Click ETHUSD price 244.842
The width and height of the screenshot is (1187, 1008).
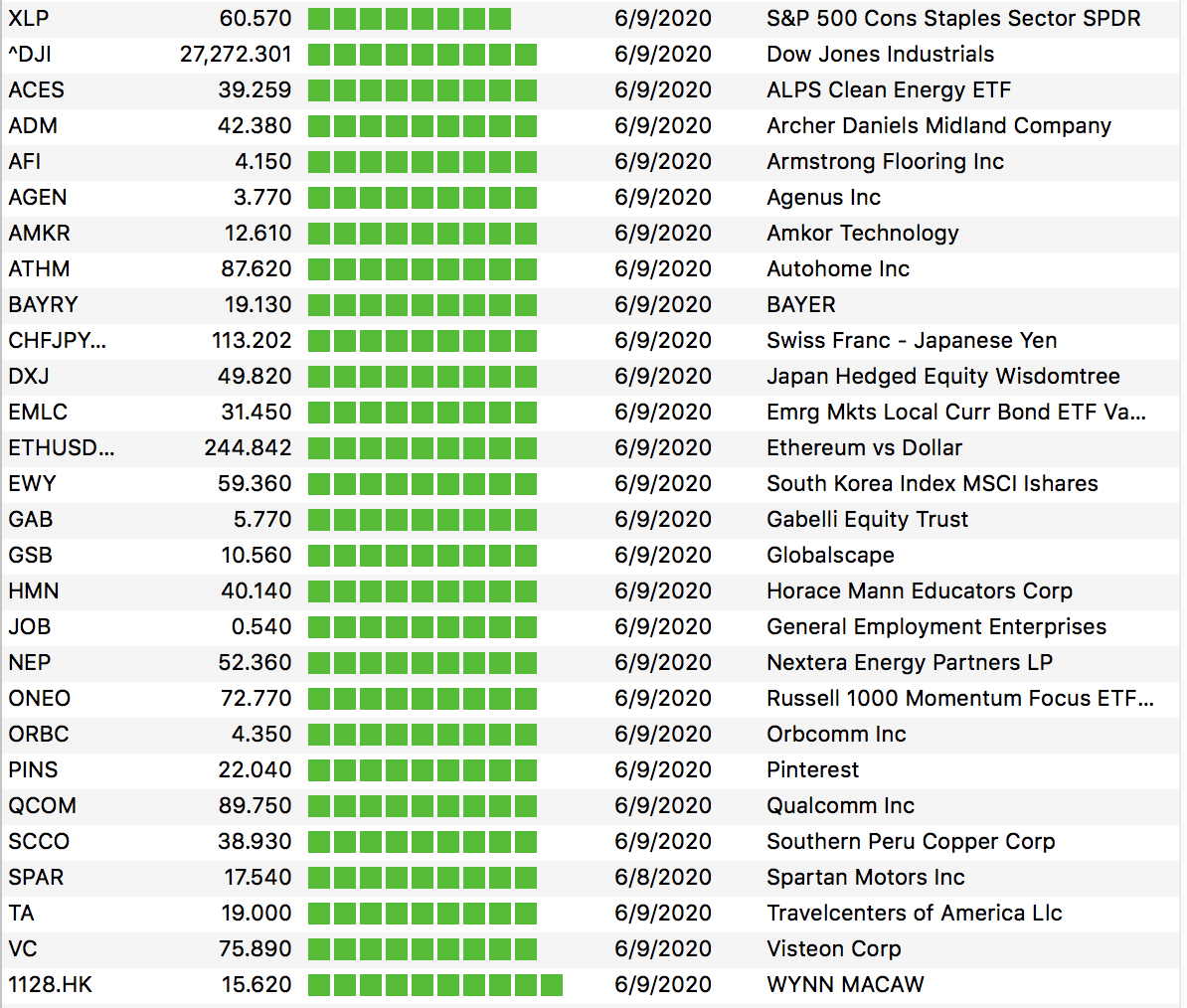[x=248, y=448]
